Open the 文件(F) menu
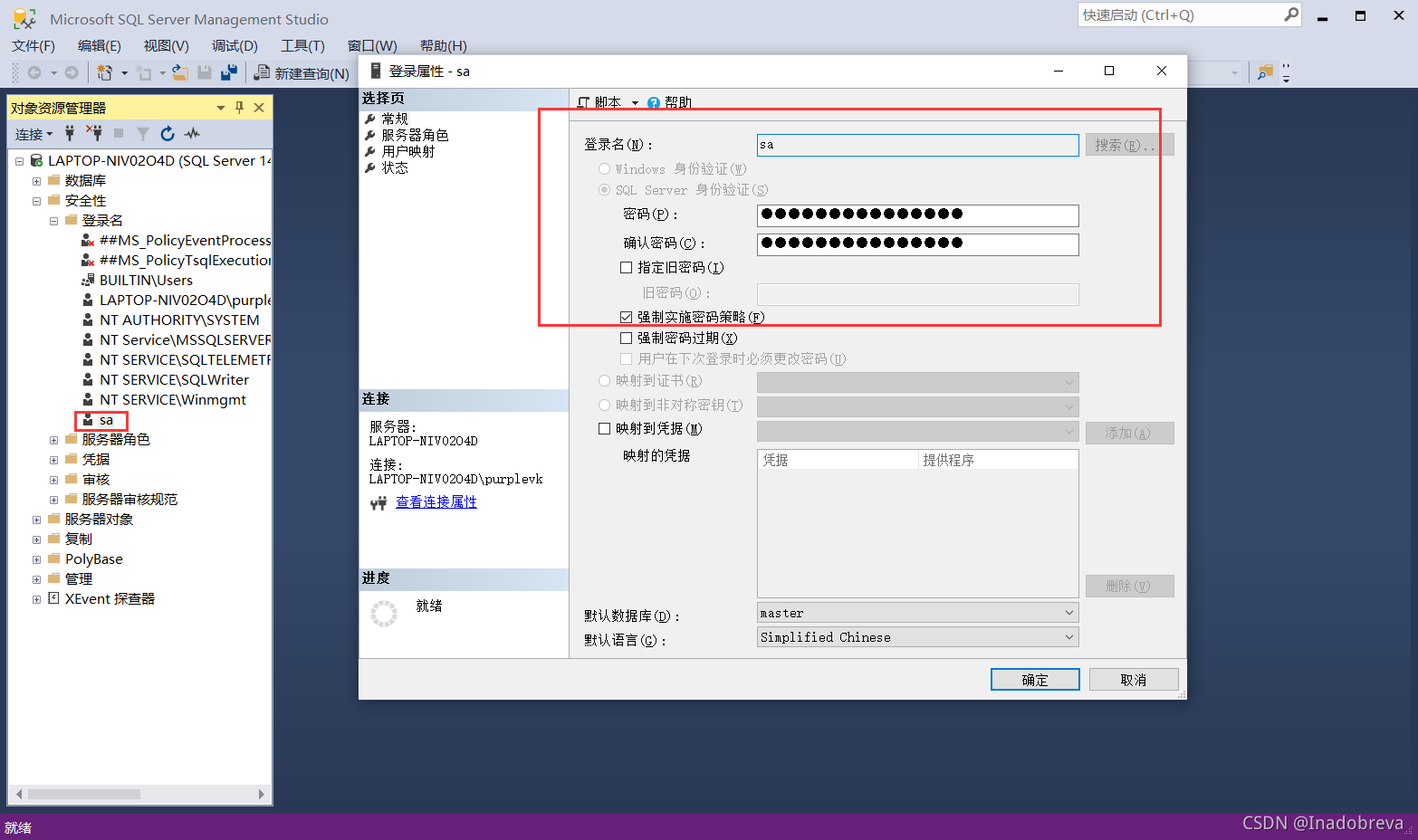The image size is (1418, 840). coord(34,45)
